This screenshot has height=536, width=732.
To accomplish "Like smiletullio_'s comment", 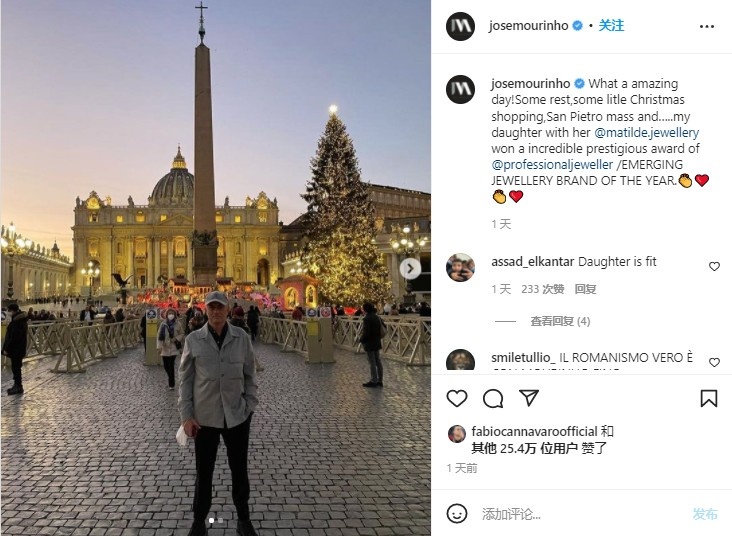I will click(x=714, y=362).
